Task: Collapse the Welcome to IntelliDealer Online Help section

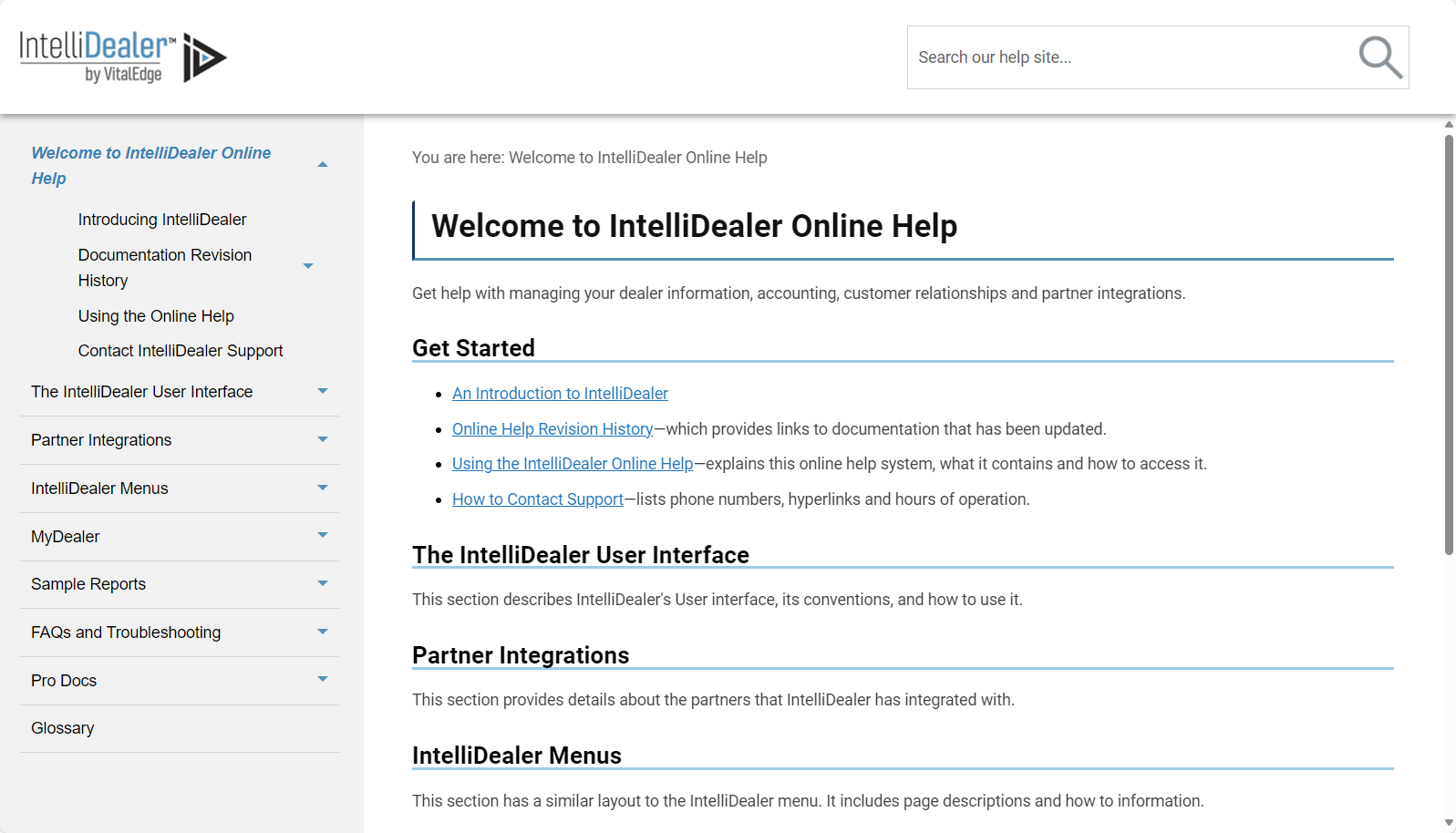Action: pyautogui.click(x=323, y=165)
